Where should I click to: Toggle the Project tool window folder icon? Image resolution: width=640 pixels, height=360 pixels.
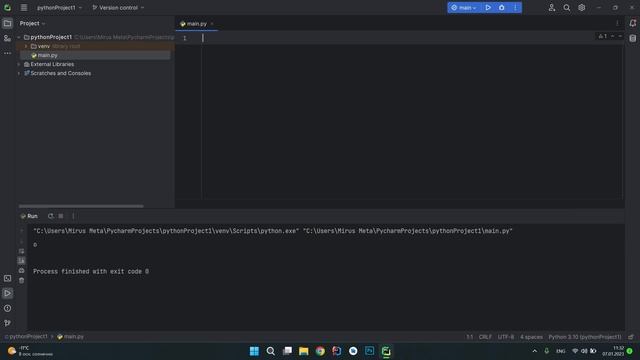point(7,23)
